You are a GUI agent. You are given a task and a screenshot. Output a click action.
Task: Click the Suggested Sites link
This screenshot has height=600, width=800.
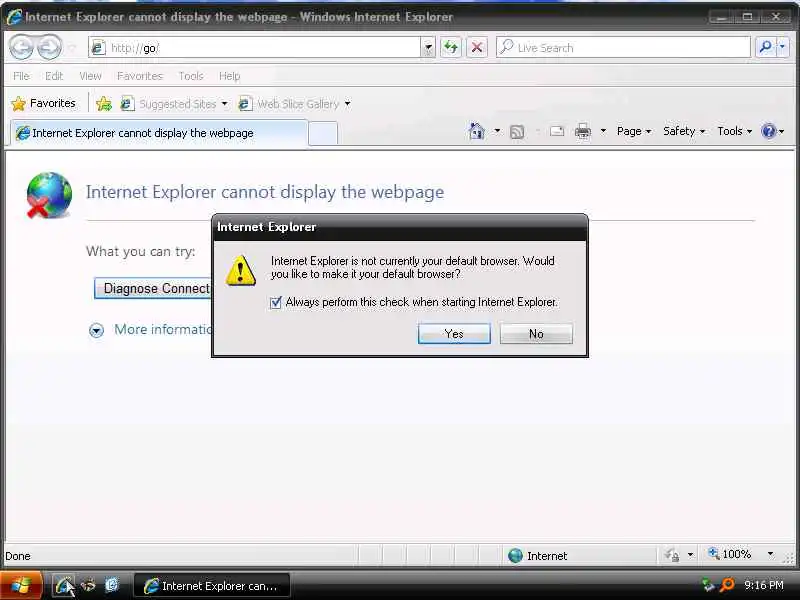pos(178,104)
